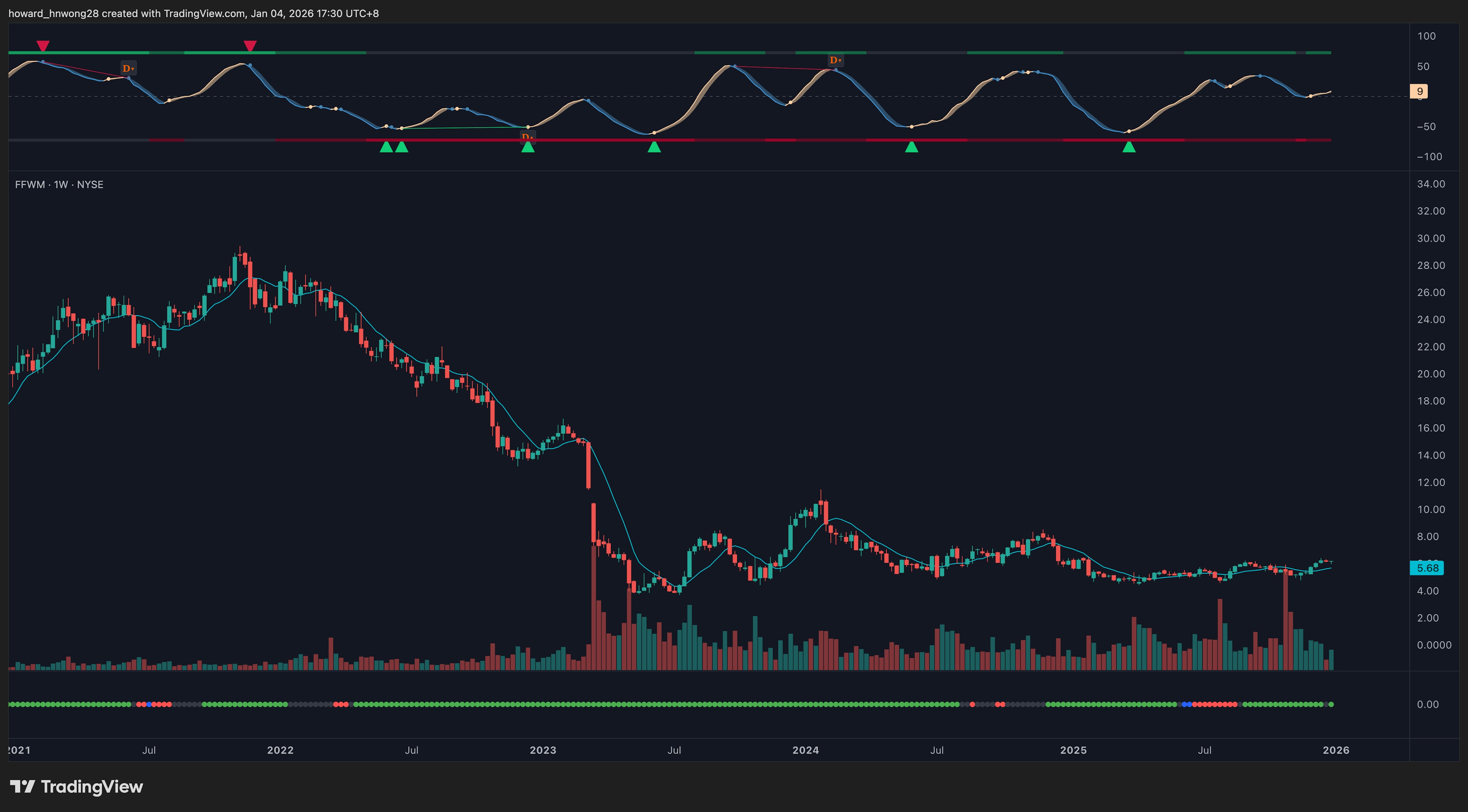The width and height of the screenshot is (1468, 812).
Task: Click the orange D divergence label near mid-2021
Action: point(128,68)
